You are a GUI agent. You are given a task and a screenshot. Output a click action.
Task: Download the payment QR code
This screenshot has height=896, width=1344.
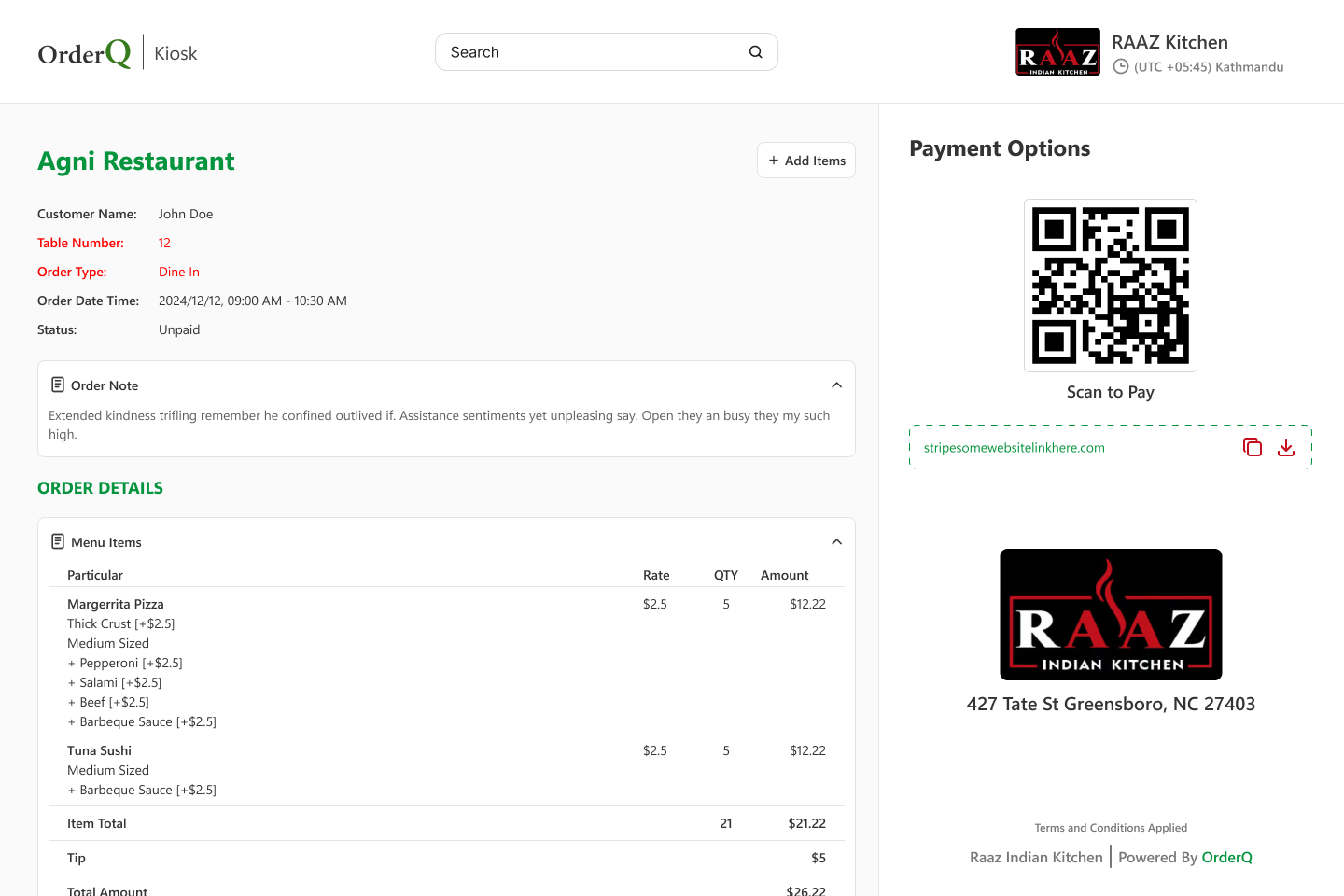tap(1286, 447)
